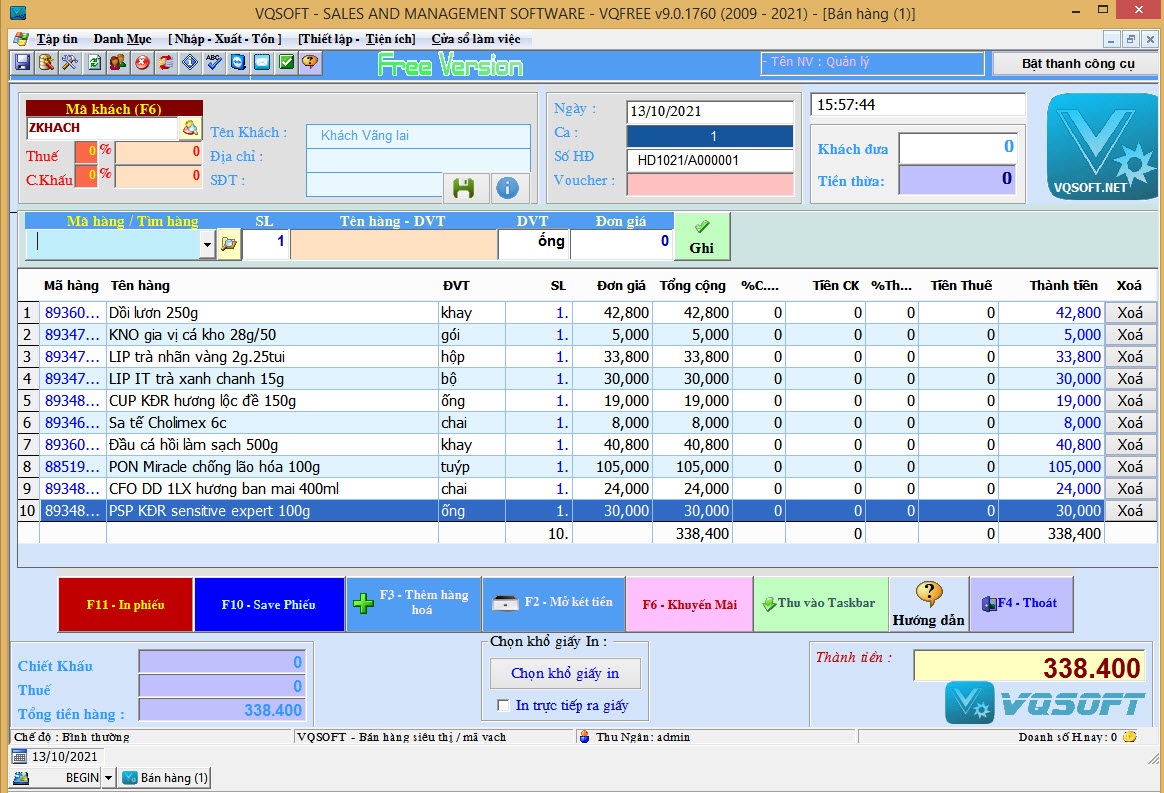Click the floppy disk save toolbar icon
The width and height of the screenshot is (1164, 793).
22,62
